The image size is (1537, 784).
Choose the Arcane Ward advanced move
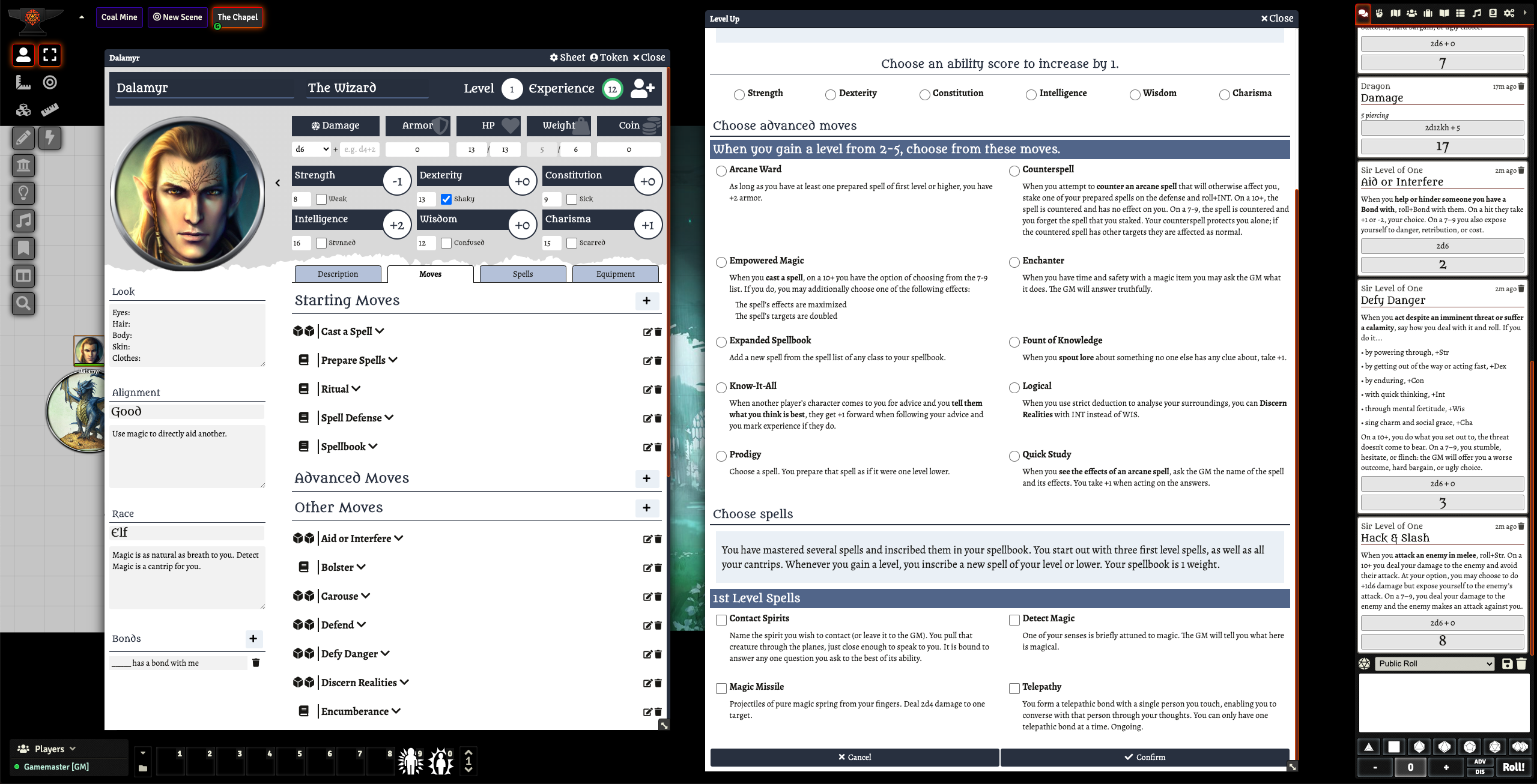[x=721, y=170]
